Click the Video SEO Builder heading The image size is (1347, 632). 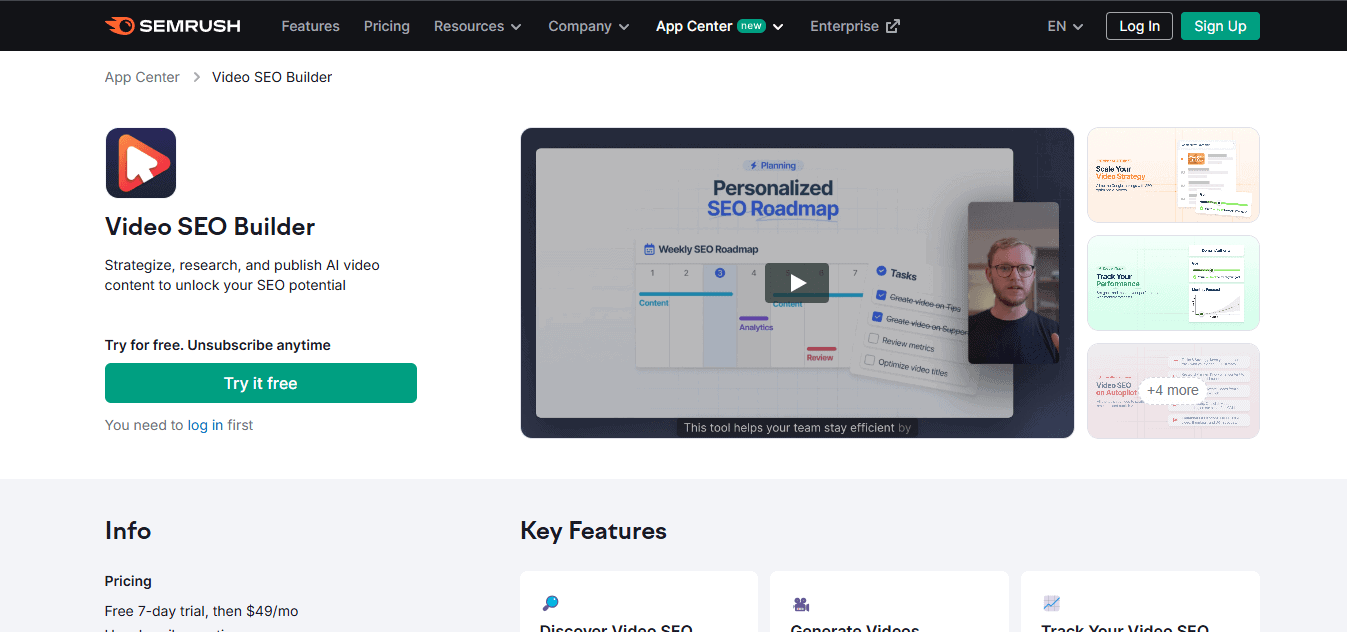[x=210, y=227]
